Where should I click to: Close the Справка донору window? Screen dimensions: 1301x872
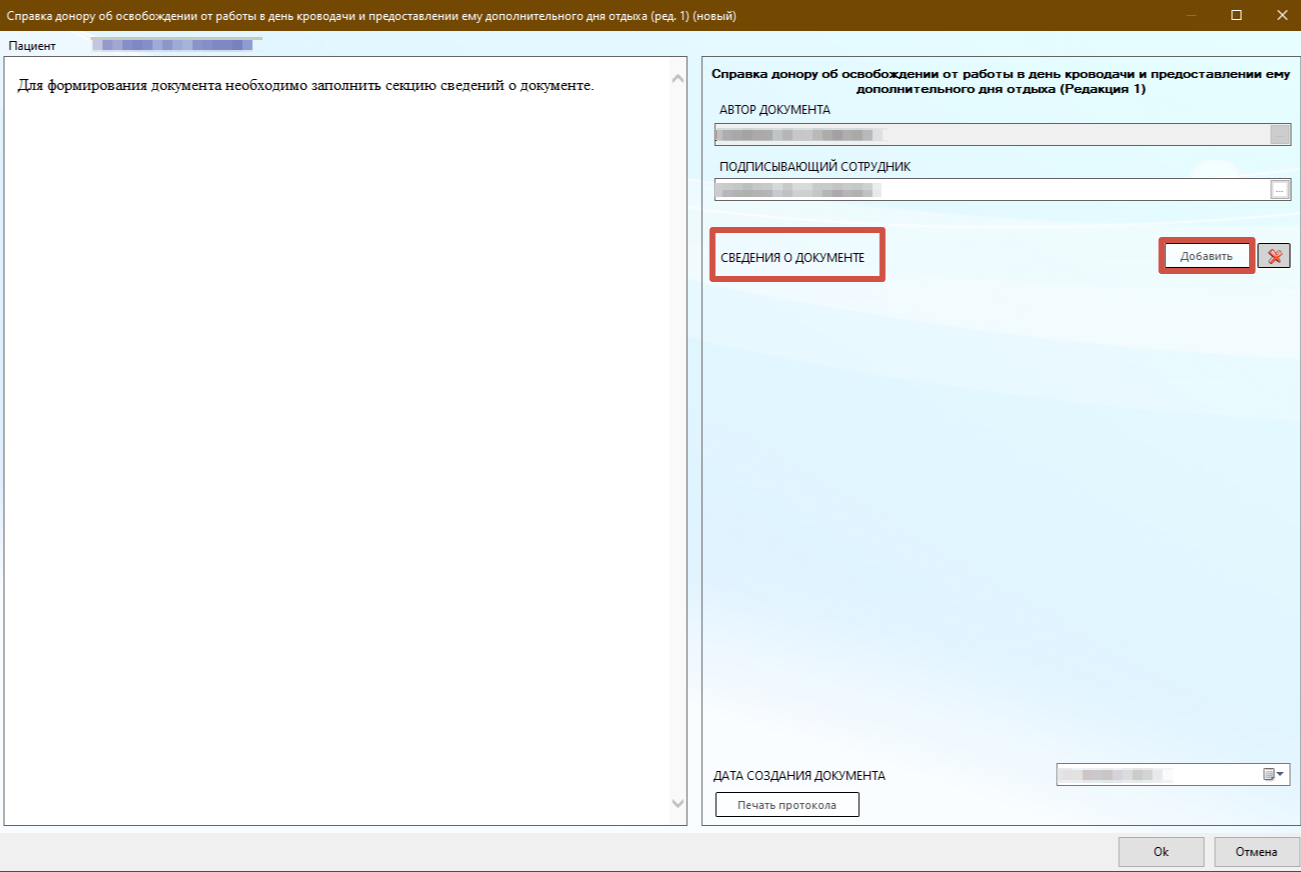(1280, 15)
